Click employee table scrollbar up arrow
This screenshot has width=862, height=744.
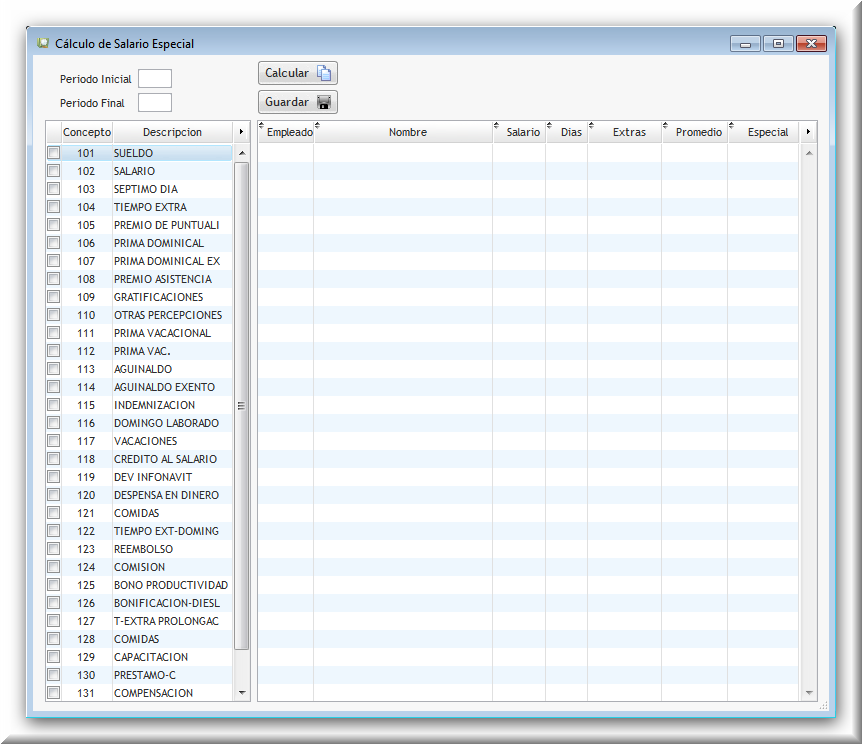[x=809, y=153]
